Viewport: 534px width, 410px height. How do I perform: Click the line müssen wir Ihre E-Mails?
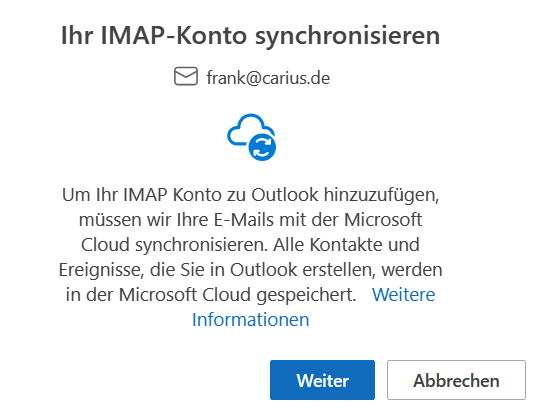click(x=250, y=220)
